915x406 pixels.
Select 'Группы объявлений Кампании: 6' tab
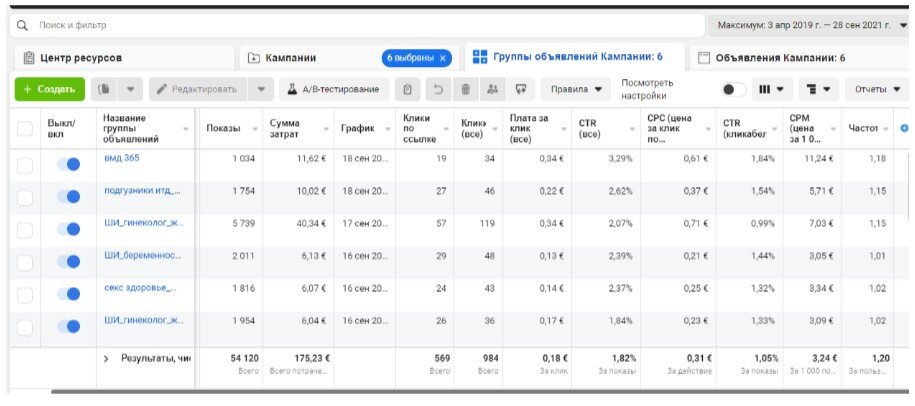[x=575, y=57]
